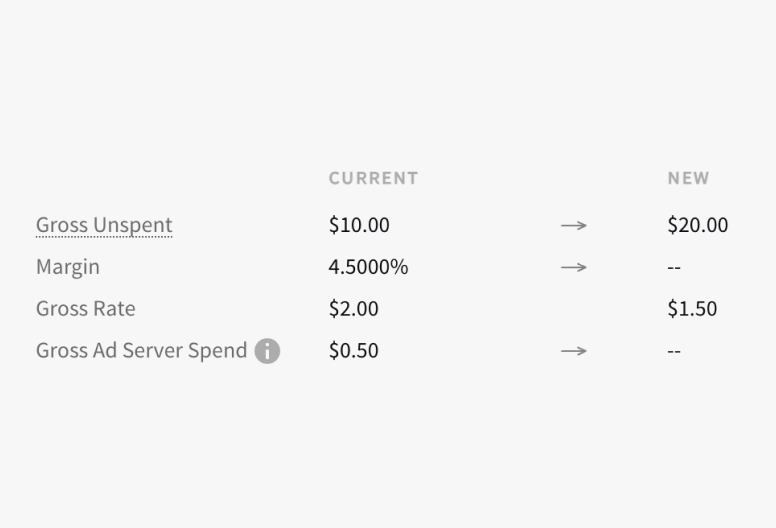776x528 pixels.
Task: Click the NEW column header
Action: point(688,179)
